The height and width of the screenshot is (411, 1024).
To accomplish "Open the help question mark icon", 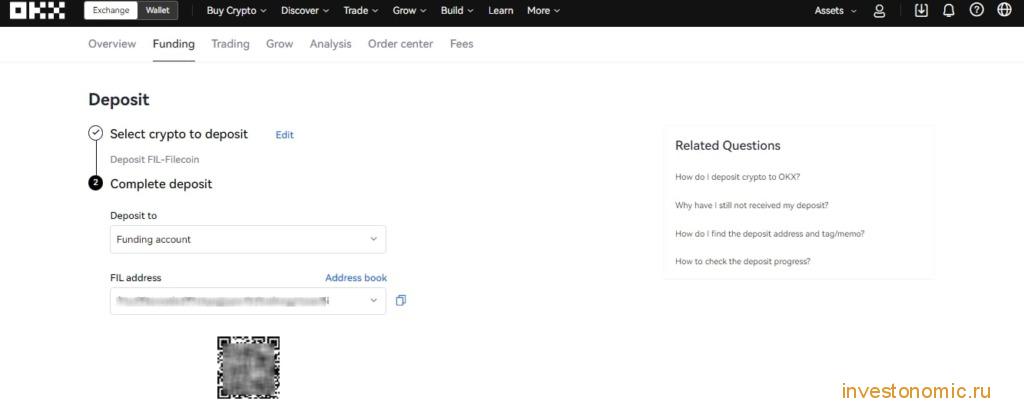I will (976, 10).
